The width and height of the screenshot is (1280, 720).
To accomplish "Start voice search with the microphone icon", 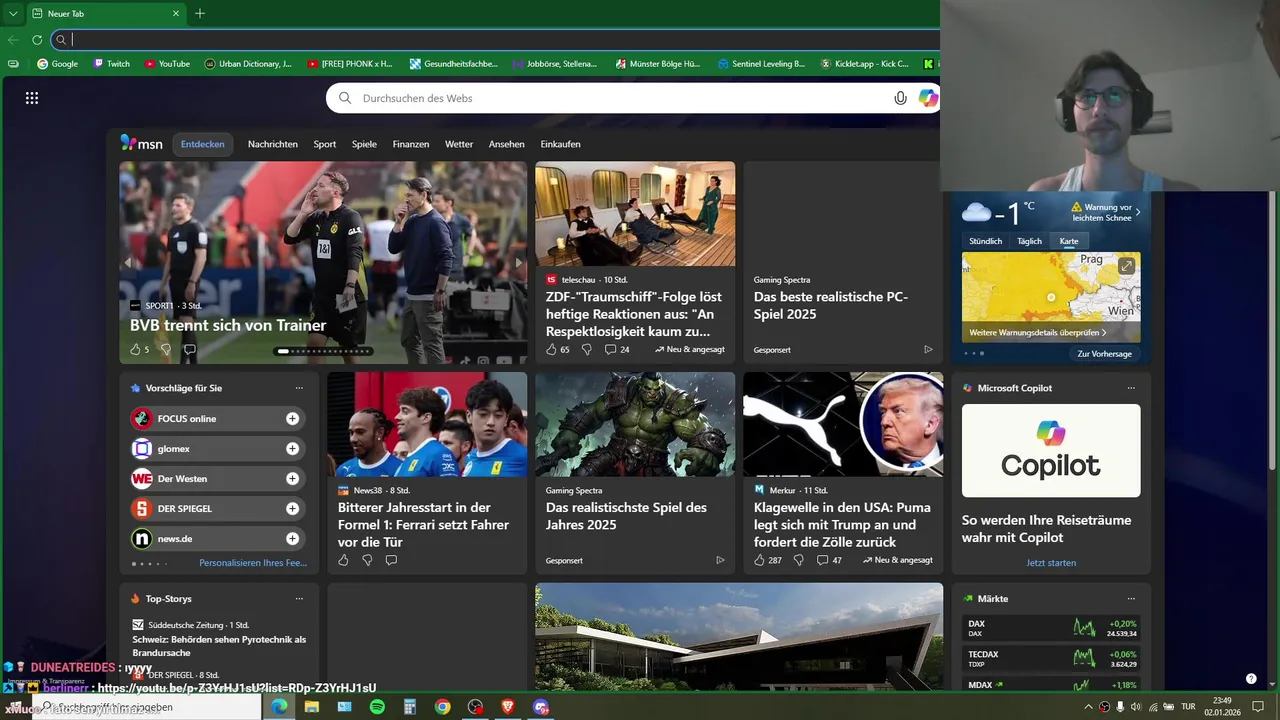I will [x=900, y=98].
